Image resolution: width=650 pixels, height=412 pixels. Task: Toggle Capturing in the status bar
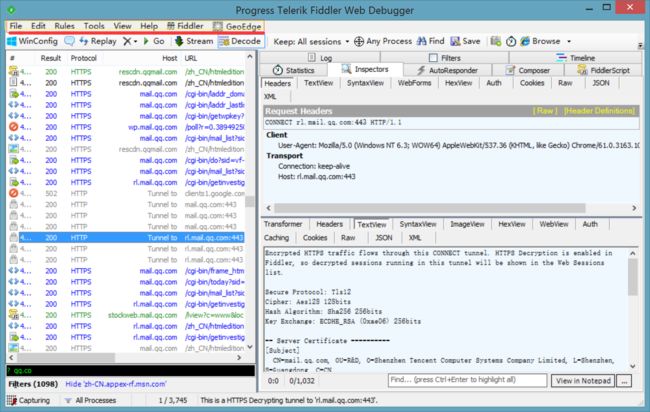click(29, 400)
